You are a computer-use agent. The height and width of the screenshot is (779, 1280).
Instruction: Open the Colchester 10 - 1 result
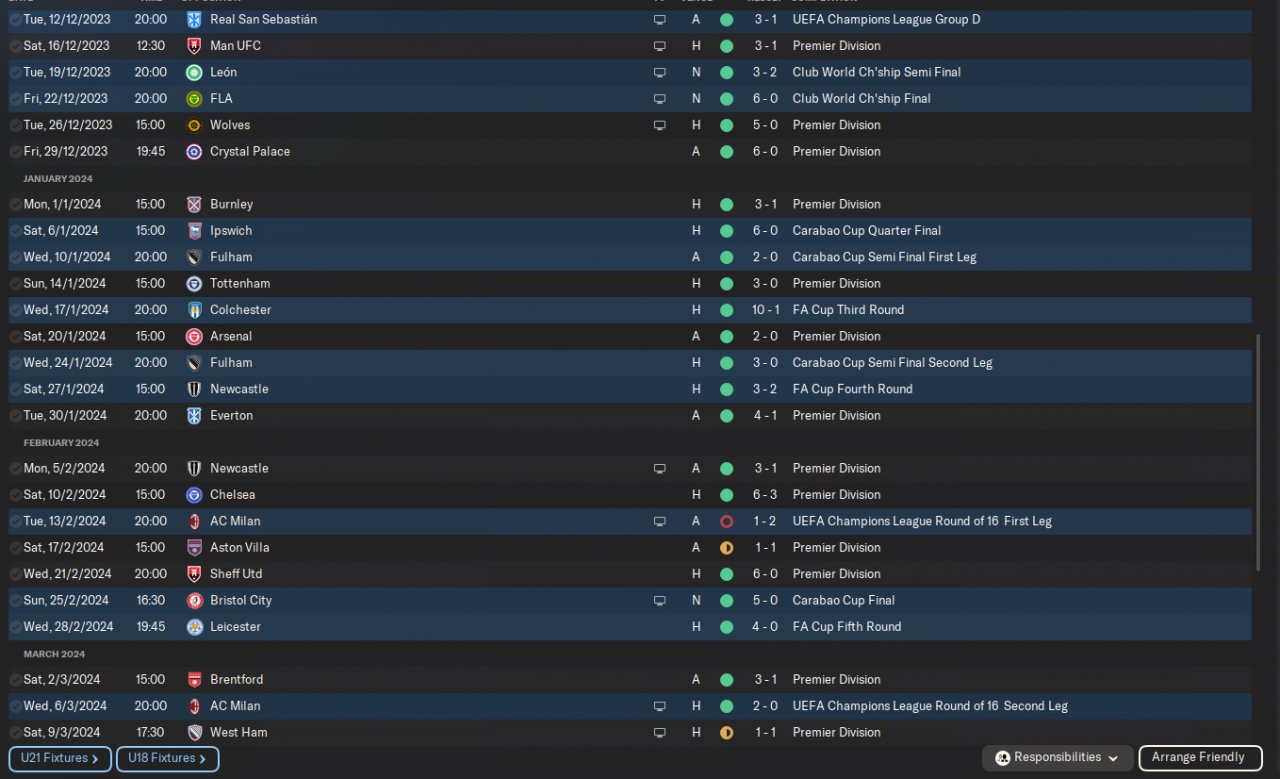764,310
